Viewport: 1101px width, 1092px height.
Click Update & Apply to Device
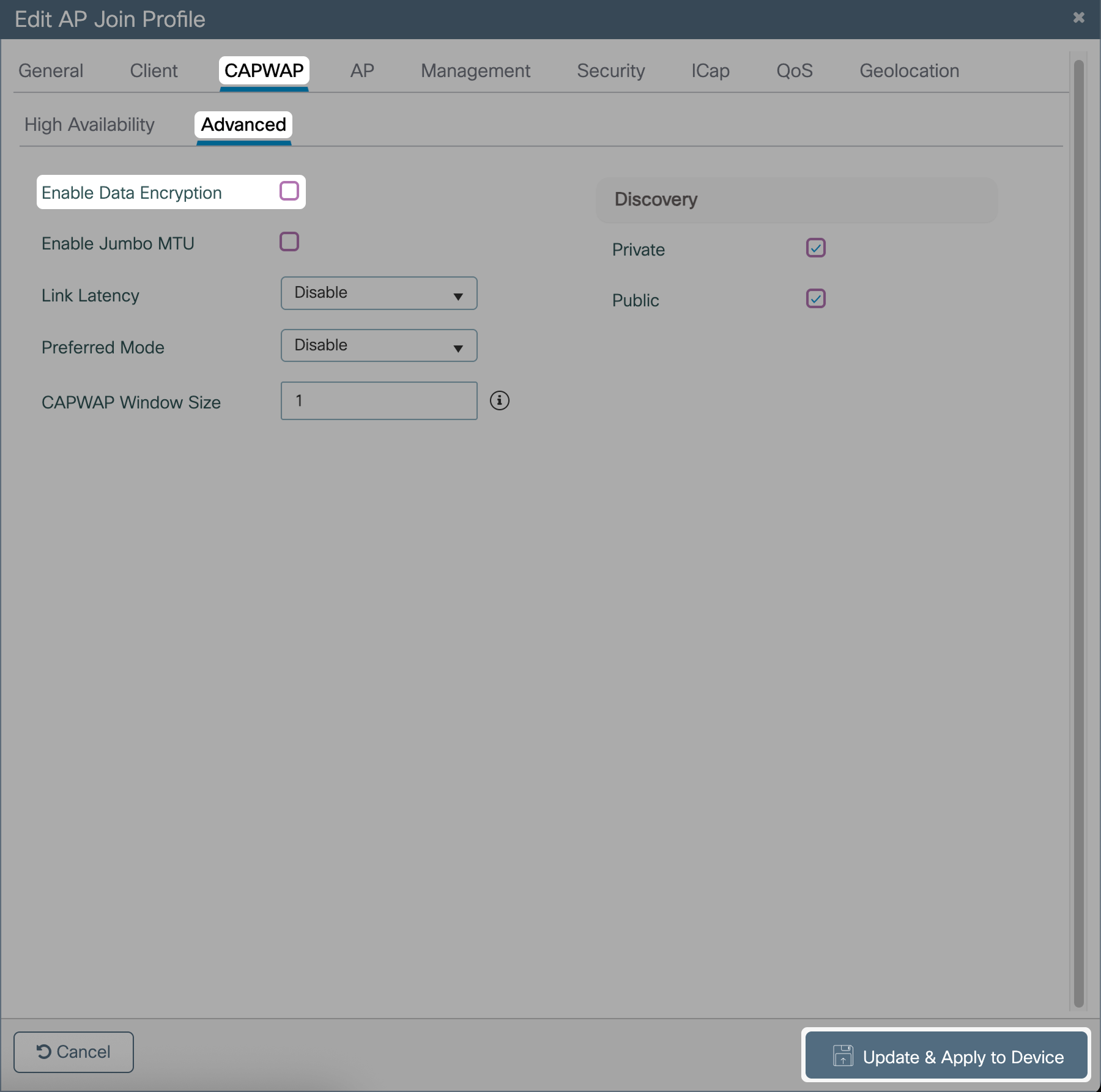click(x=946, y=1057)
